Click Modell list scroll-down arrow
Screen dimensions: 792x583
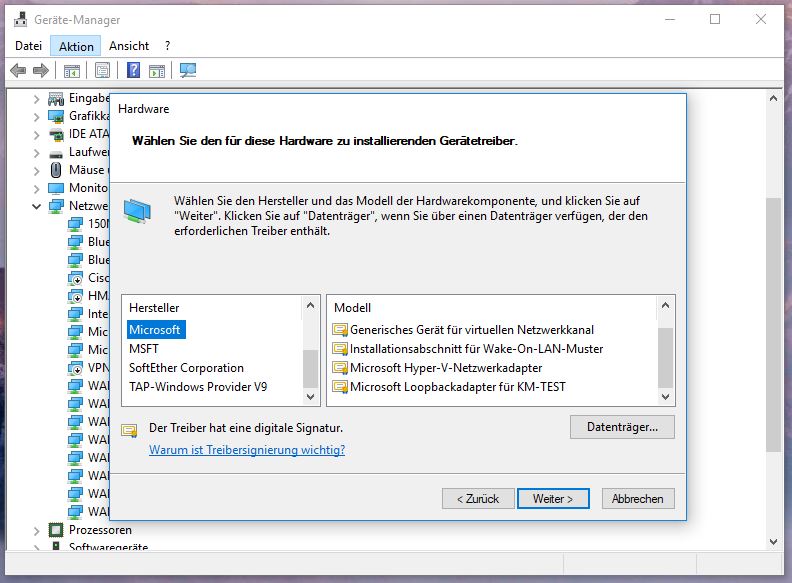tap(665, 397)
